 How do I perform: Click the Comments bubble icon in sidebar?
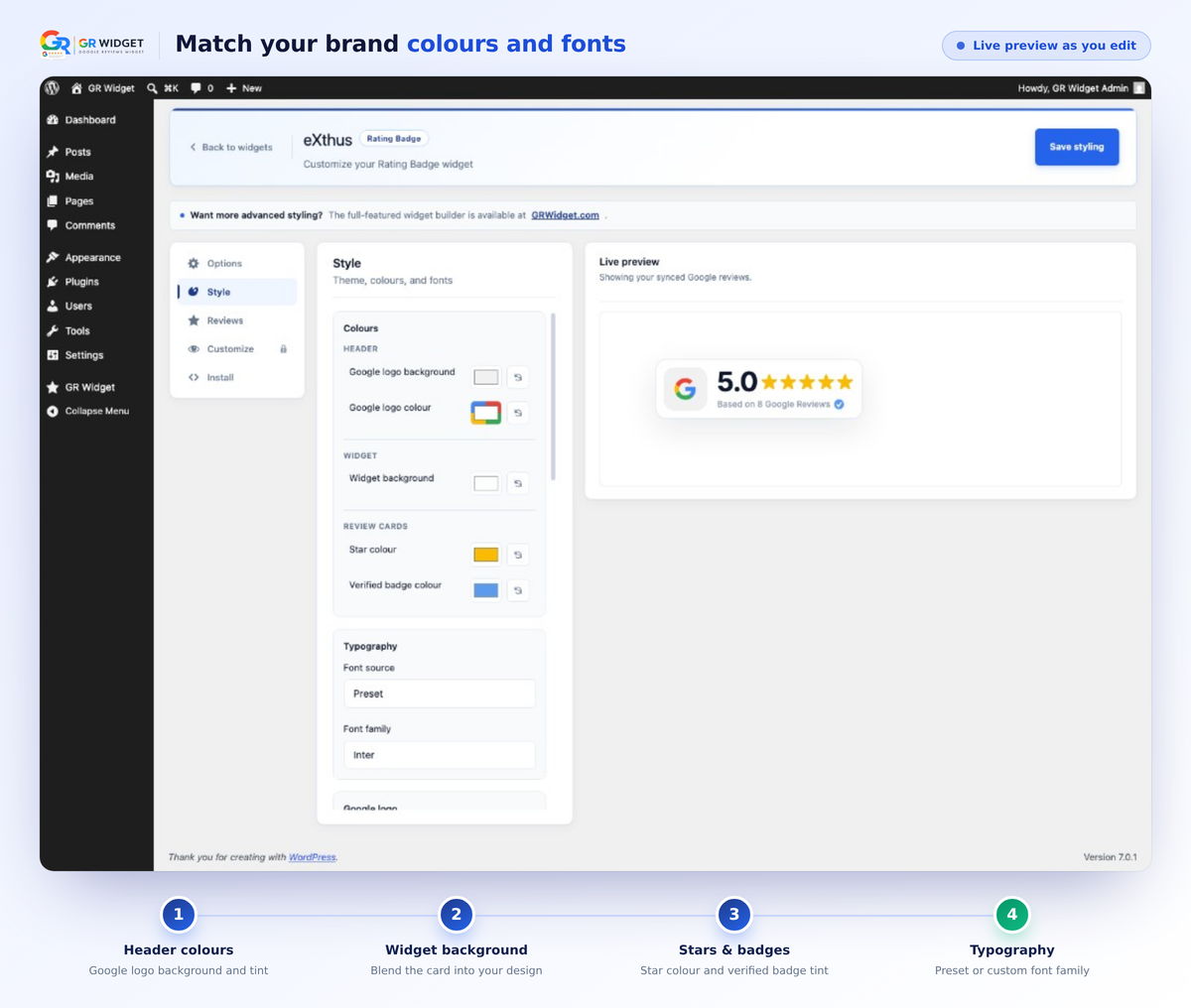point(53,225)
